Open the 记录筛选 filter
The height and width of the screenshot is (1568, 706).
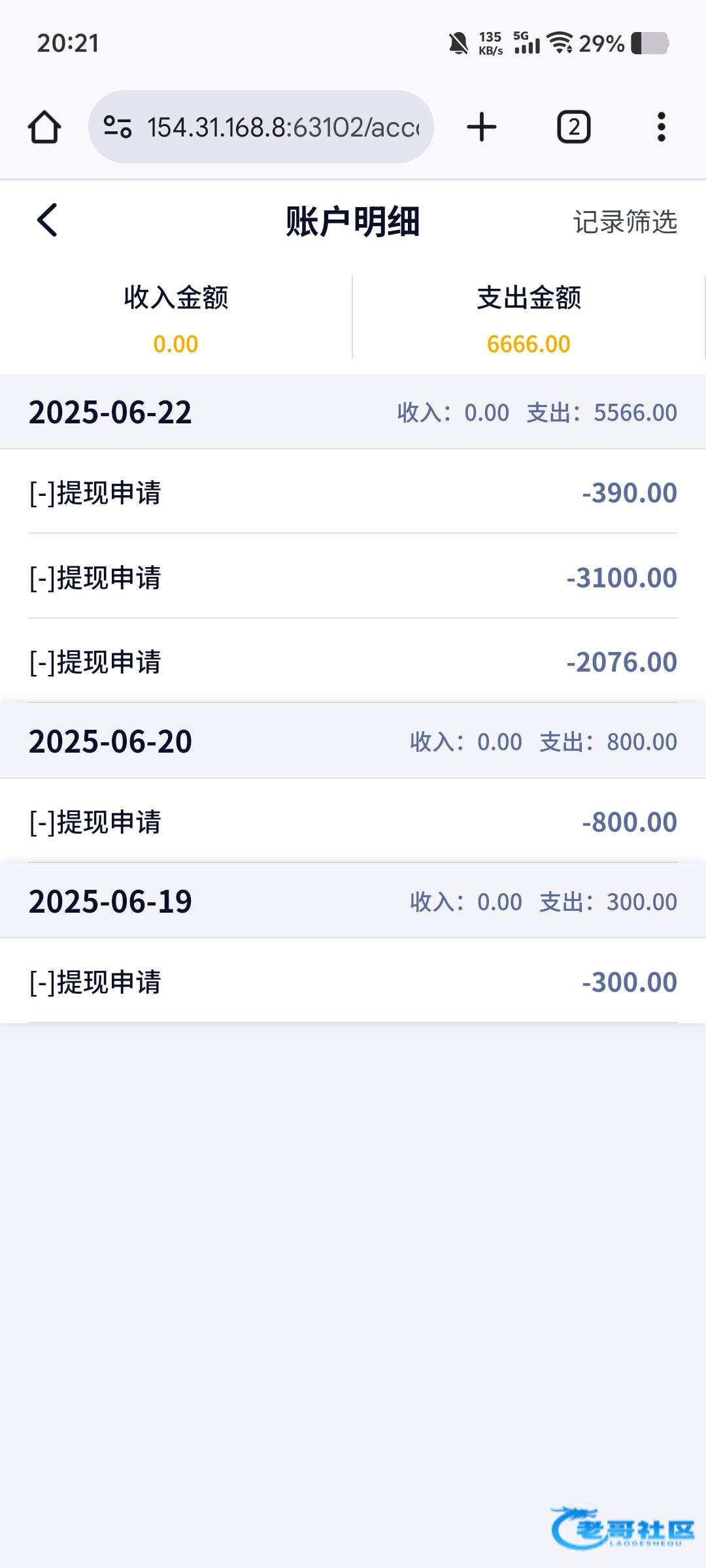pos(624,222)
